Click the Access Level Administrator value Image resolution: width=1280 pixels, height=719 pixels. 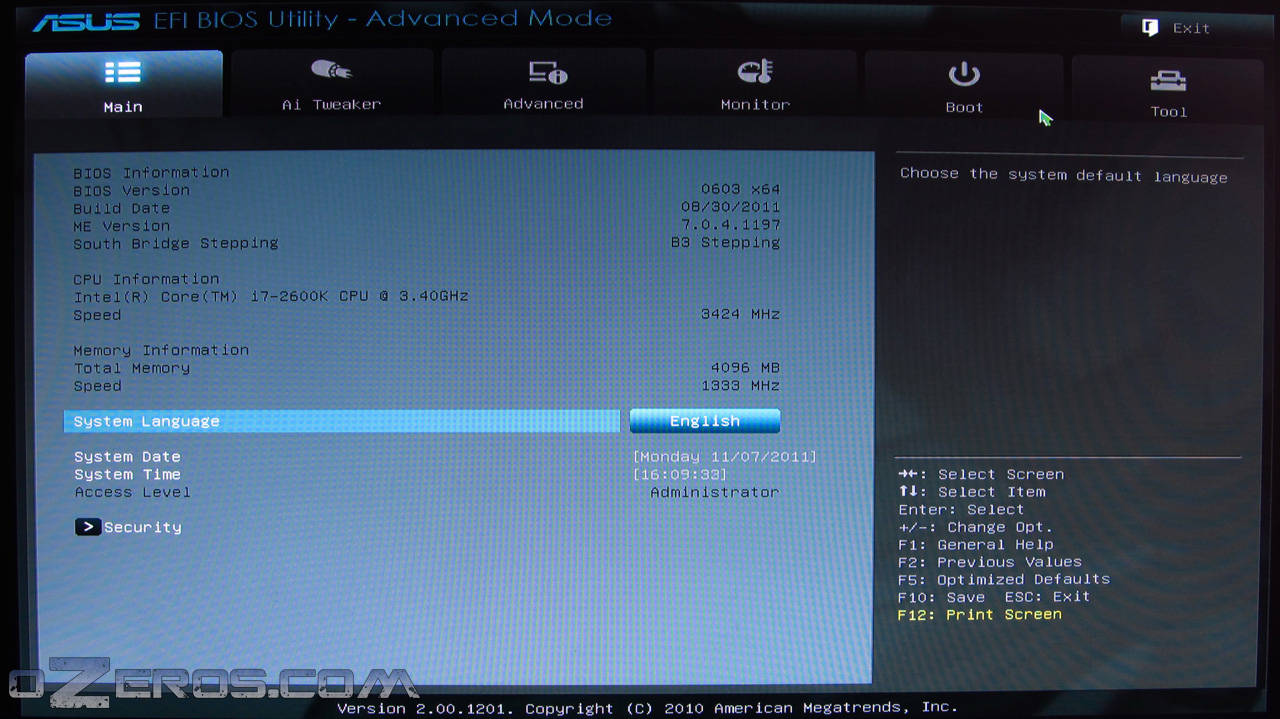(x=714, y=492)
